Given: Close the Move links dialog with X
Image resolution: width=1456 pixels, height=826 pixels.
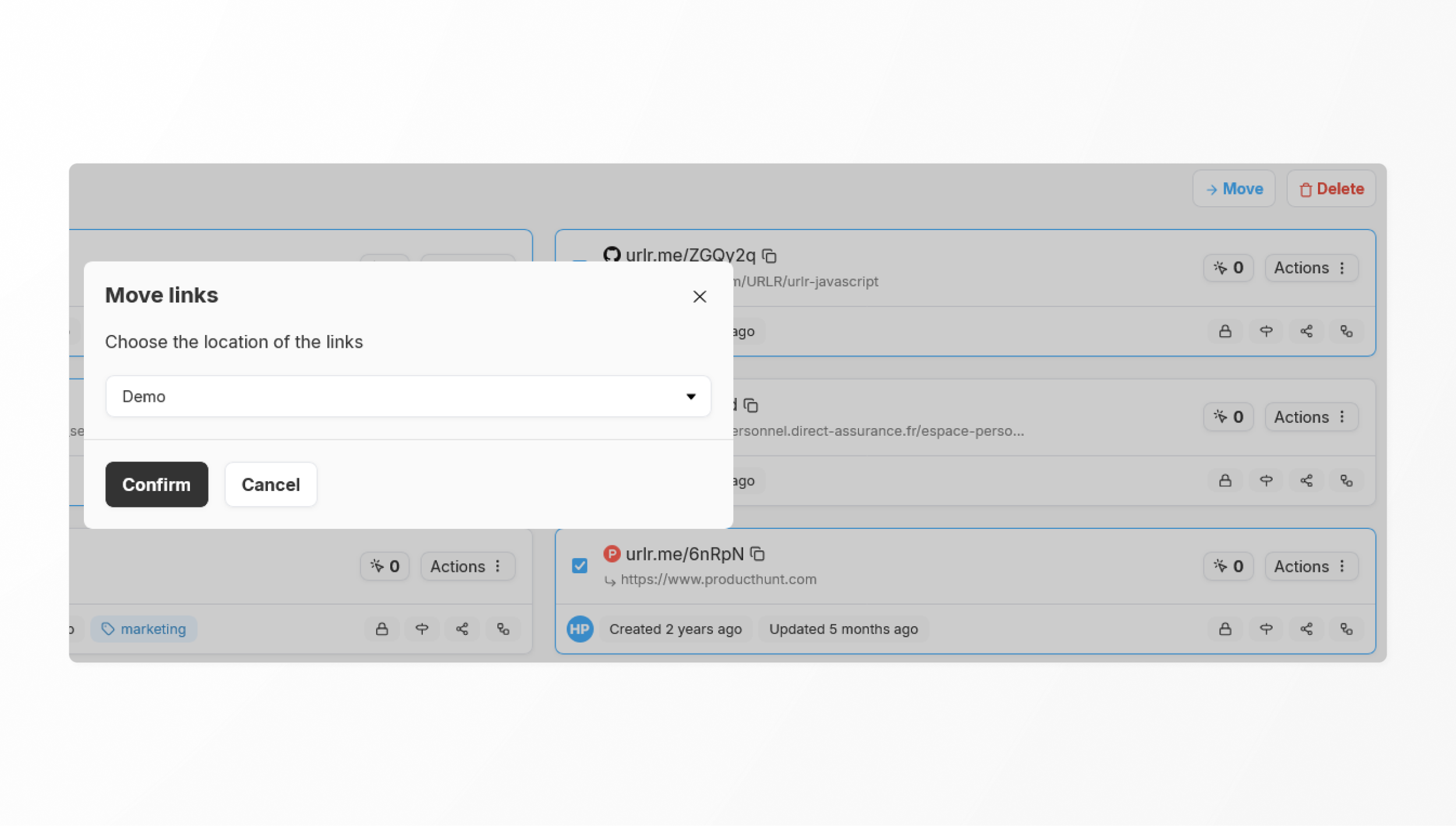Looking at the screenshot, I should 699,296.
